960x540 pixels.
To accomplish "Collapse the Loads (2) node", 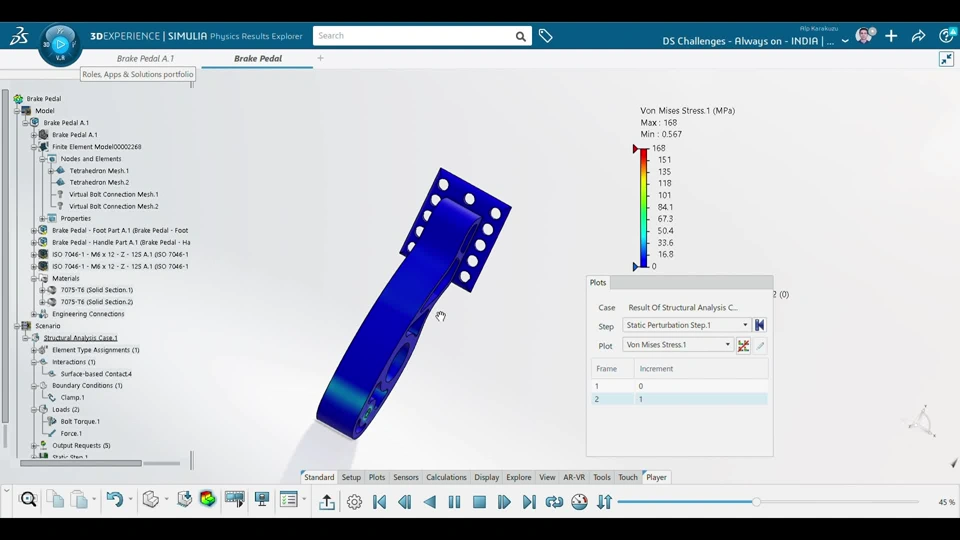I will click(x=34, y=410).
